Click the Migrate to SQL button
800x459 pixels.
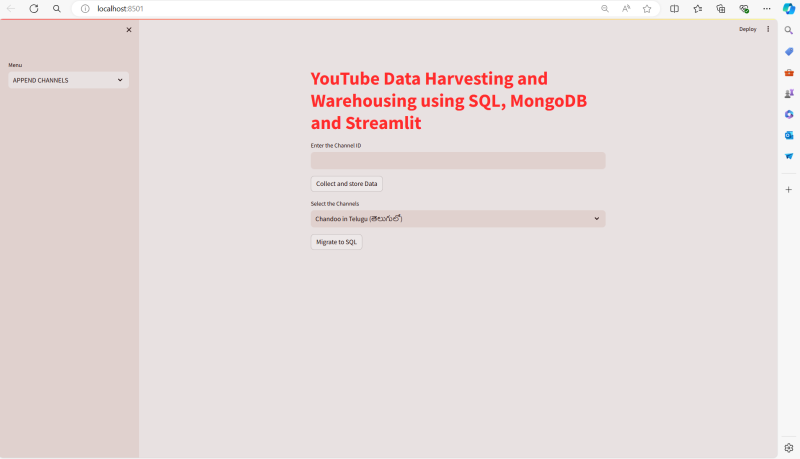[336, 242]
